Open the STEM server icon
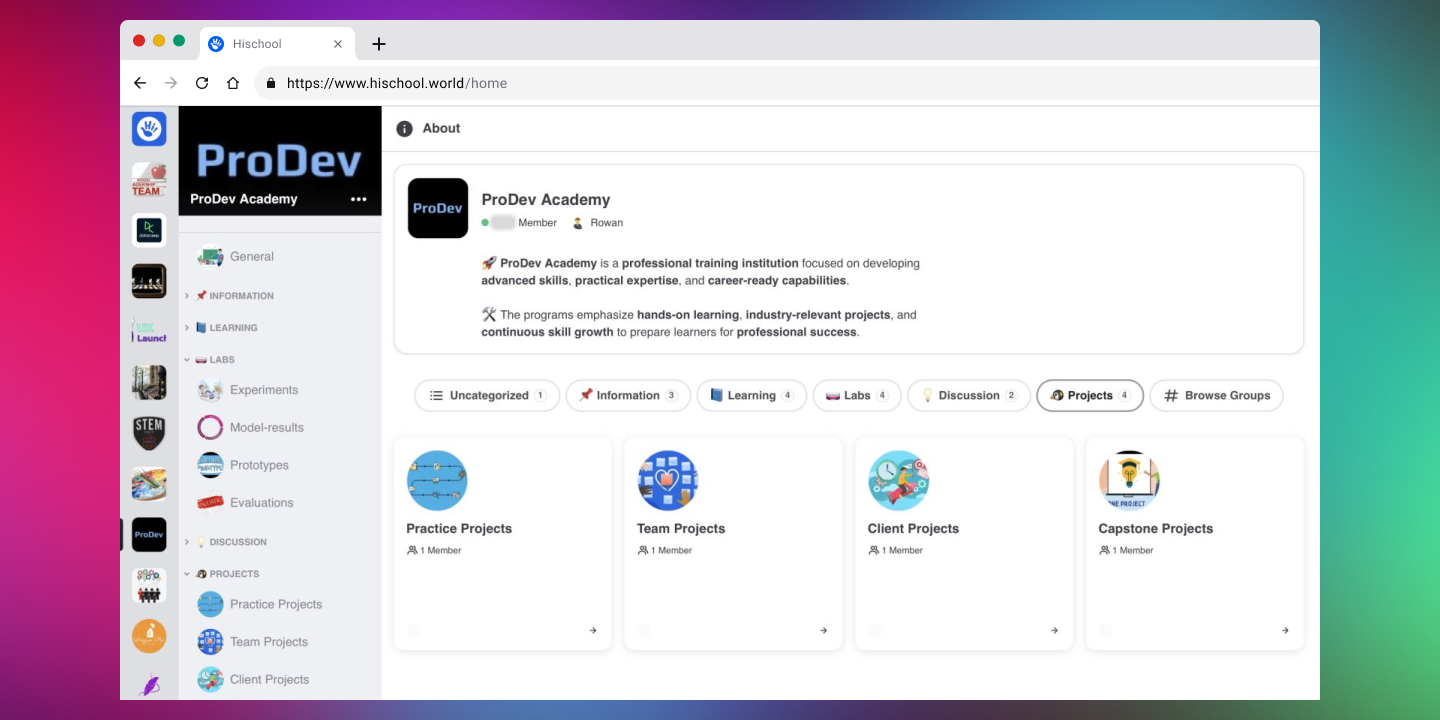The width and height of the screenshot is (1440, 720). coord(149,433)
